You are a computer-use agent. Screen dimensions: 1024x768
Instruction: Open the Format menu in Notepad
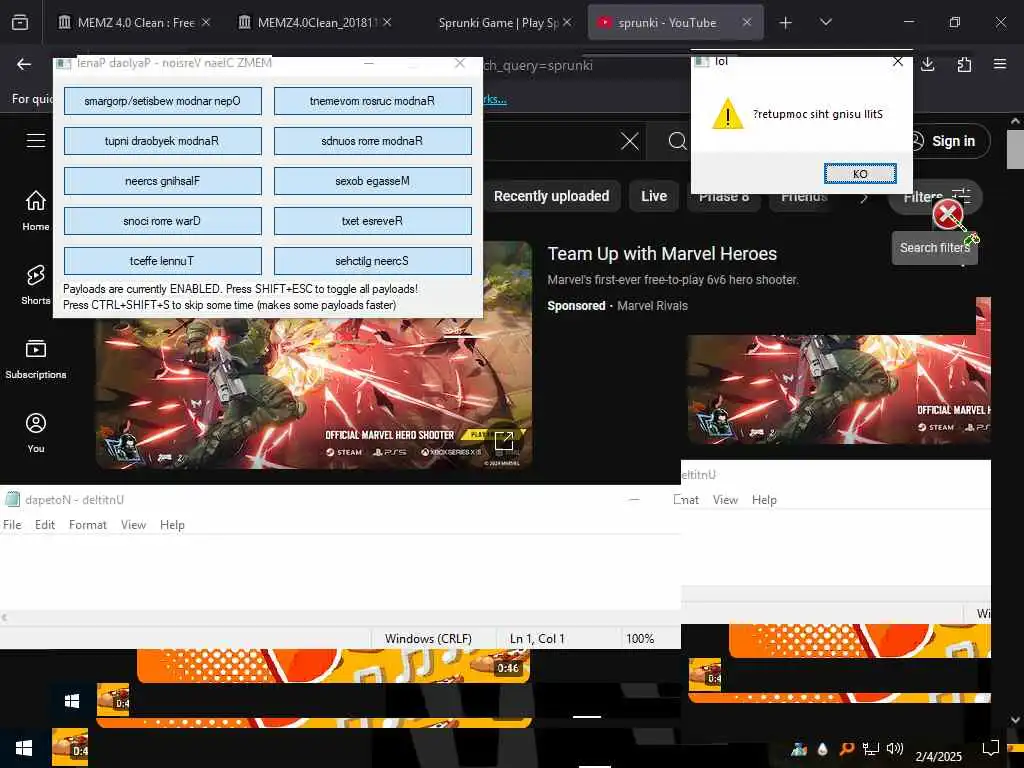pyautogui.click(x=88, y=524)
